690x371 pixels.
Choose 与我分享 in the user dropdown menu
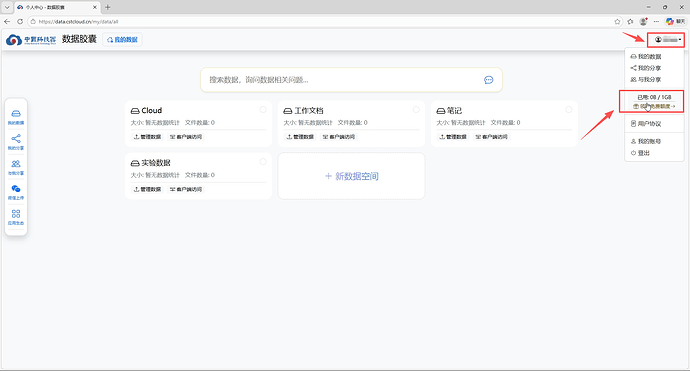click(646, 79)
